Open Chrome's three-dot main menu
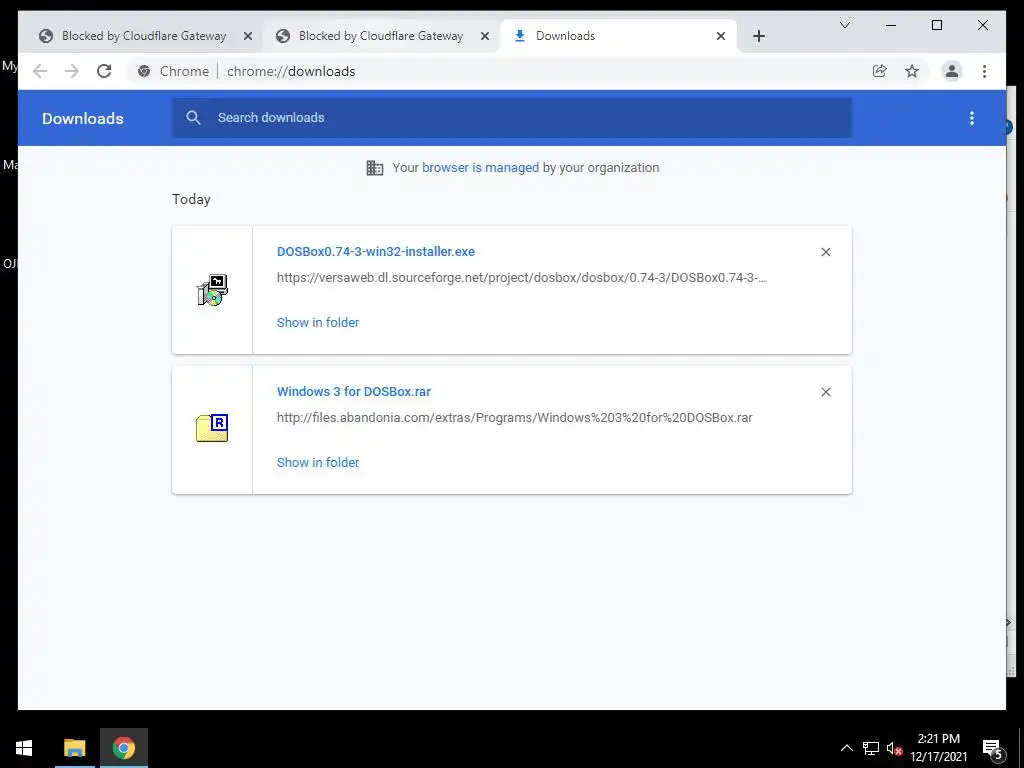 [x=984, y=71]
